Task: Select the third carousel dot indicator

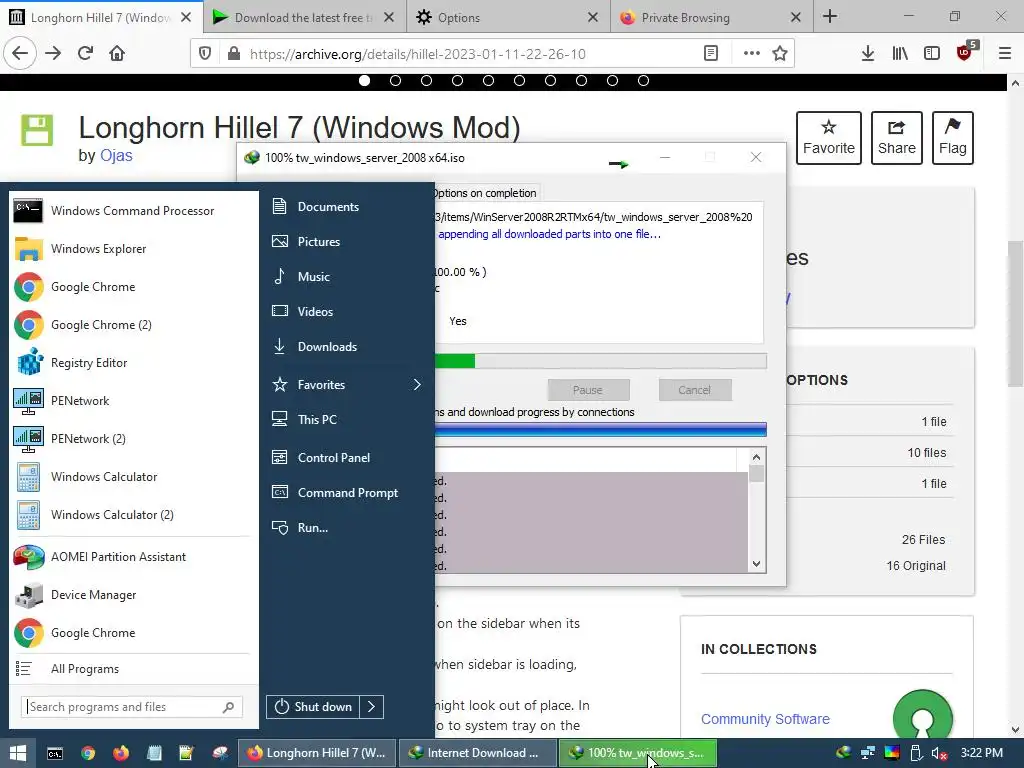Action: coord(426,81)
